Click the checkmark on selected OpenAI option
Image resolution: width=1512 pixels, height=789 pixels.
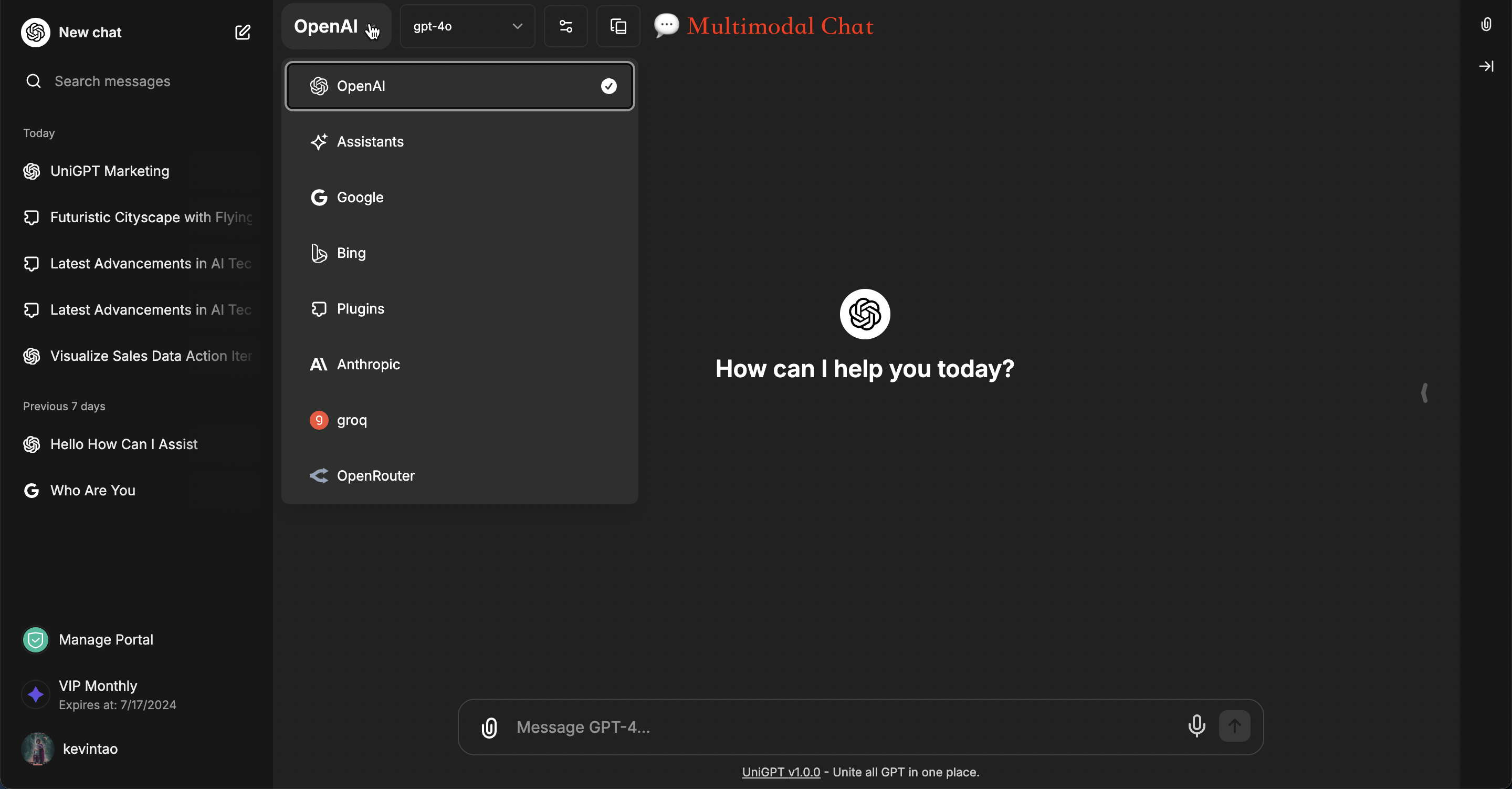point(608,86)
